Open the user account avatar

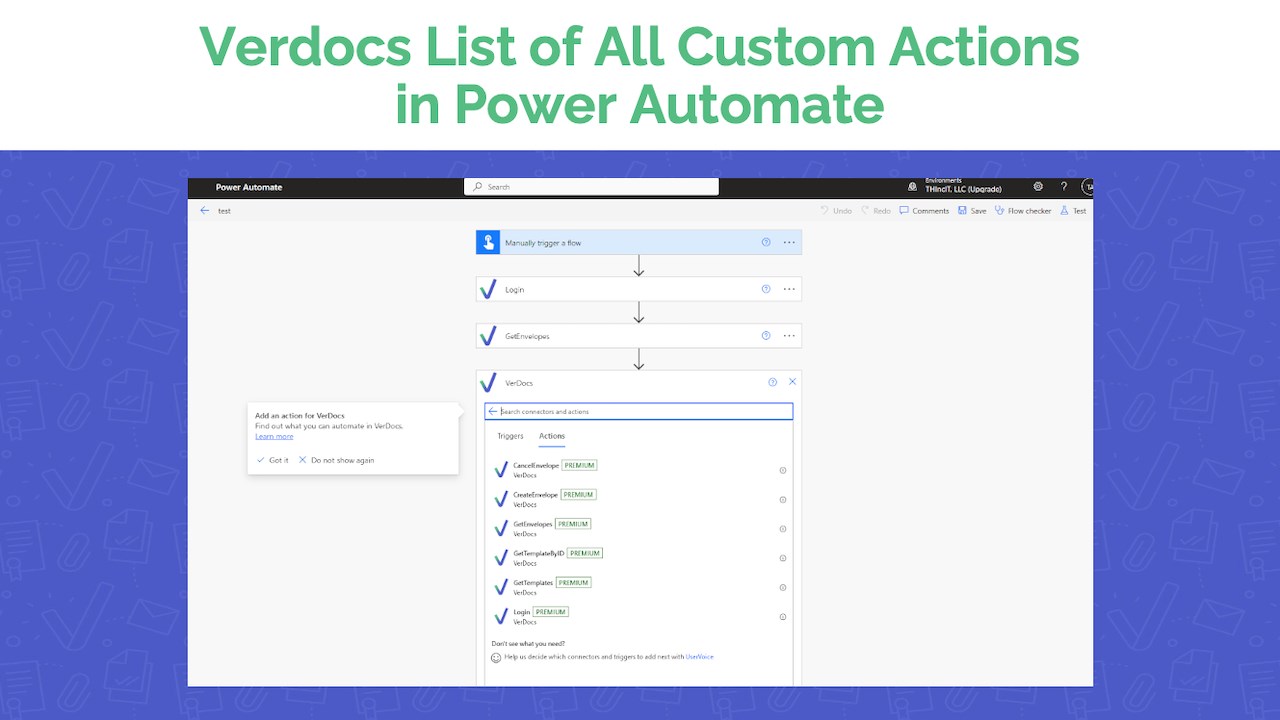tap(1088, 187)
